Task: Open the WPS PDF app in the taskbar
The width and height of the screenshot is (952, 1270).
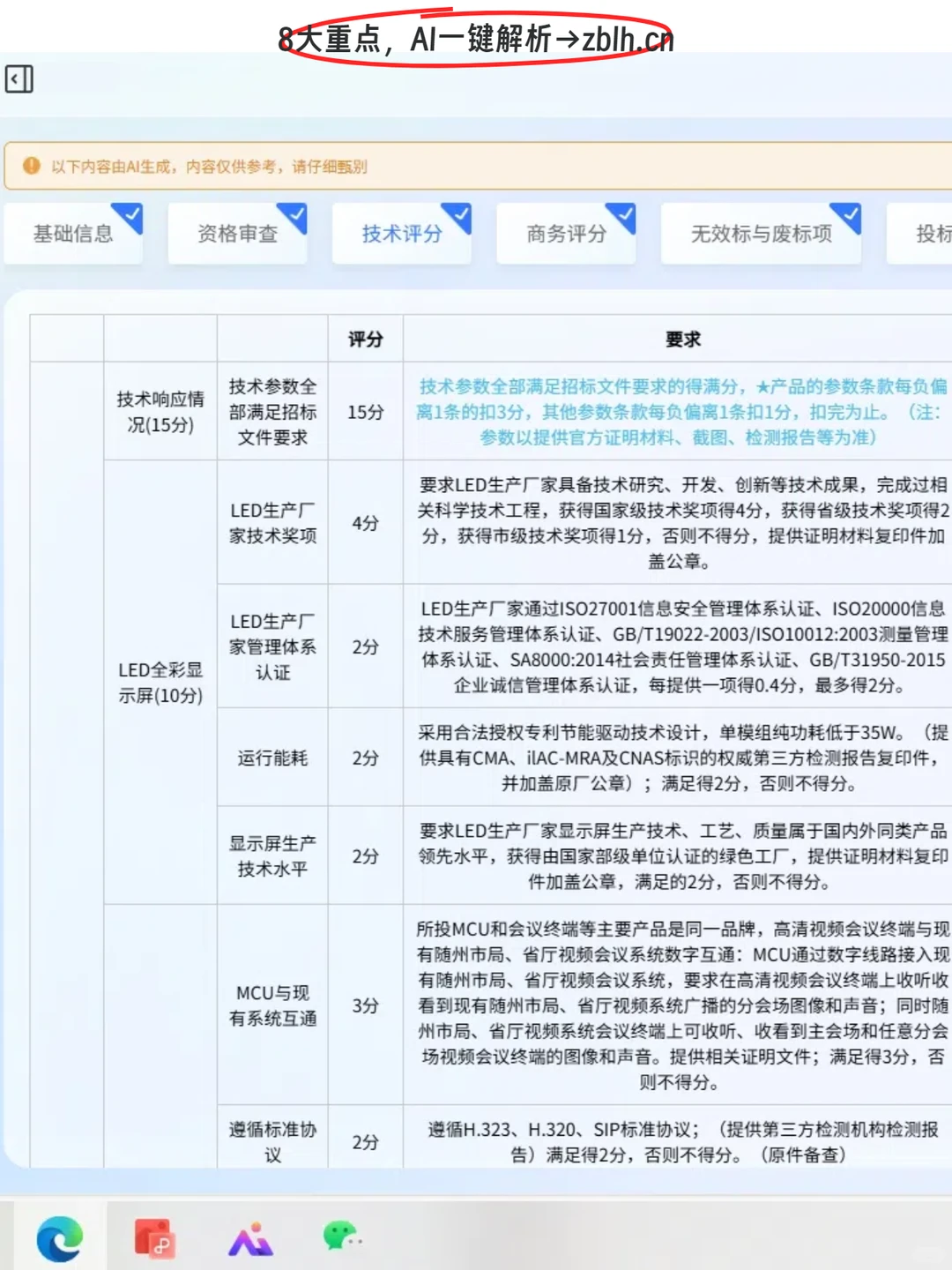Action: coord(156,1238)
